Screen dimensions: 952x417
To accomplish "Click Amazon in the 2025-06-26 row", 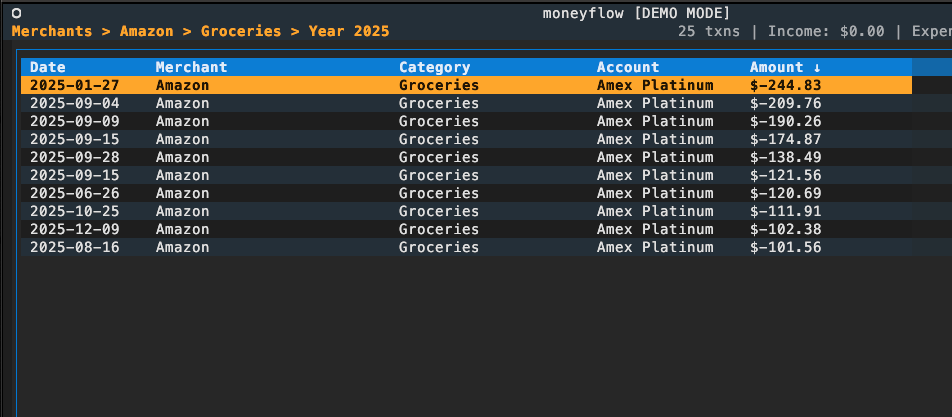I will [182, 193].
